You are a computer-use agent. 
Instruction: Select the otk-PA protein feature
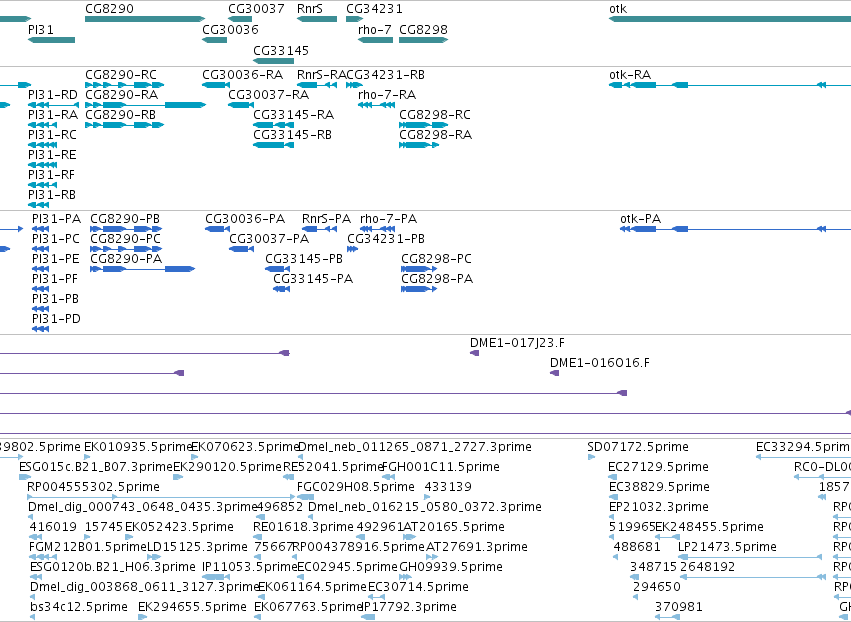735,229
